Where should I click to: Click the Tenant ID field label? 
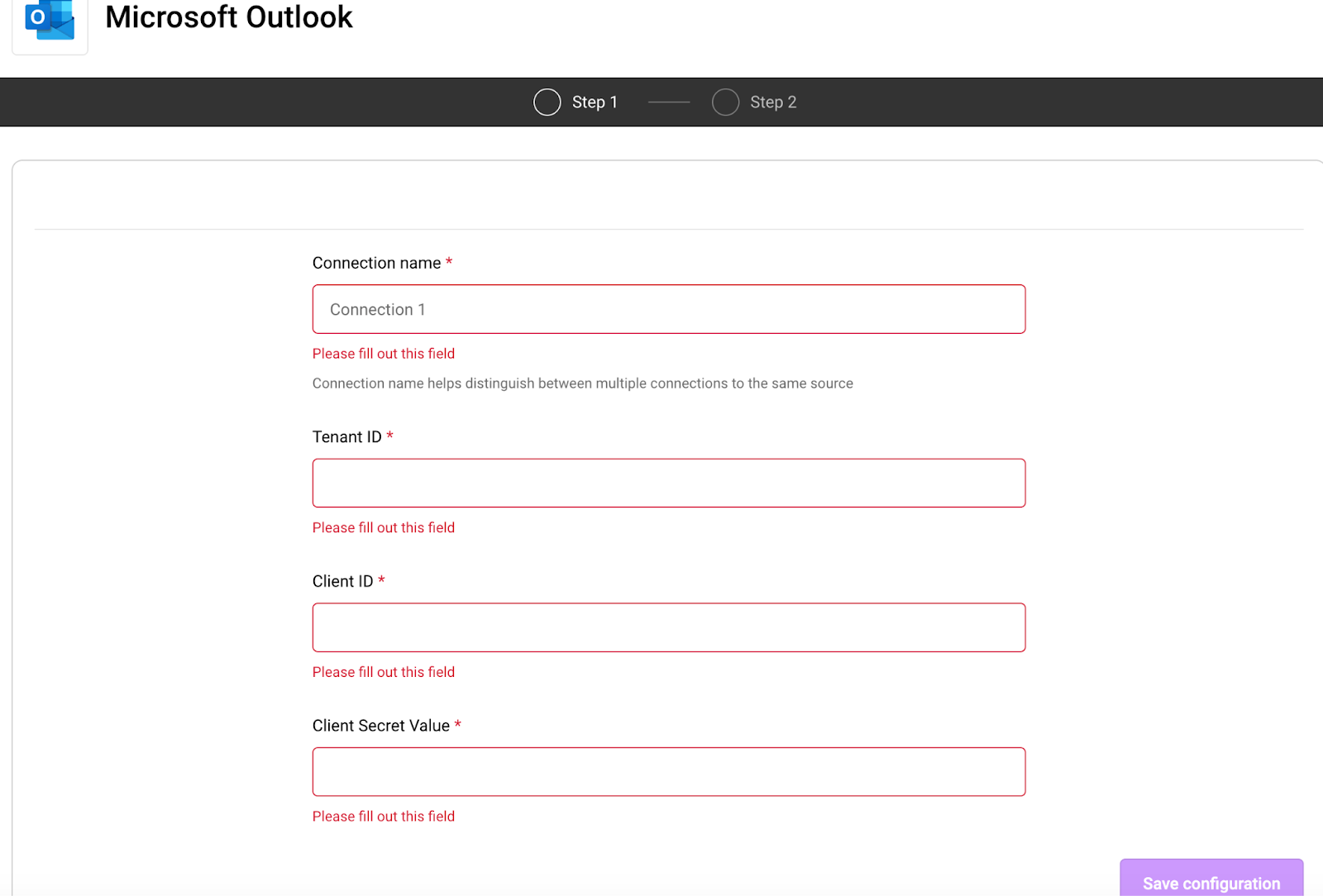click(x=346, y=437)
